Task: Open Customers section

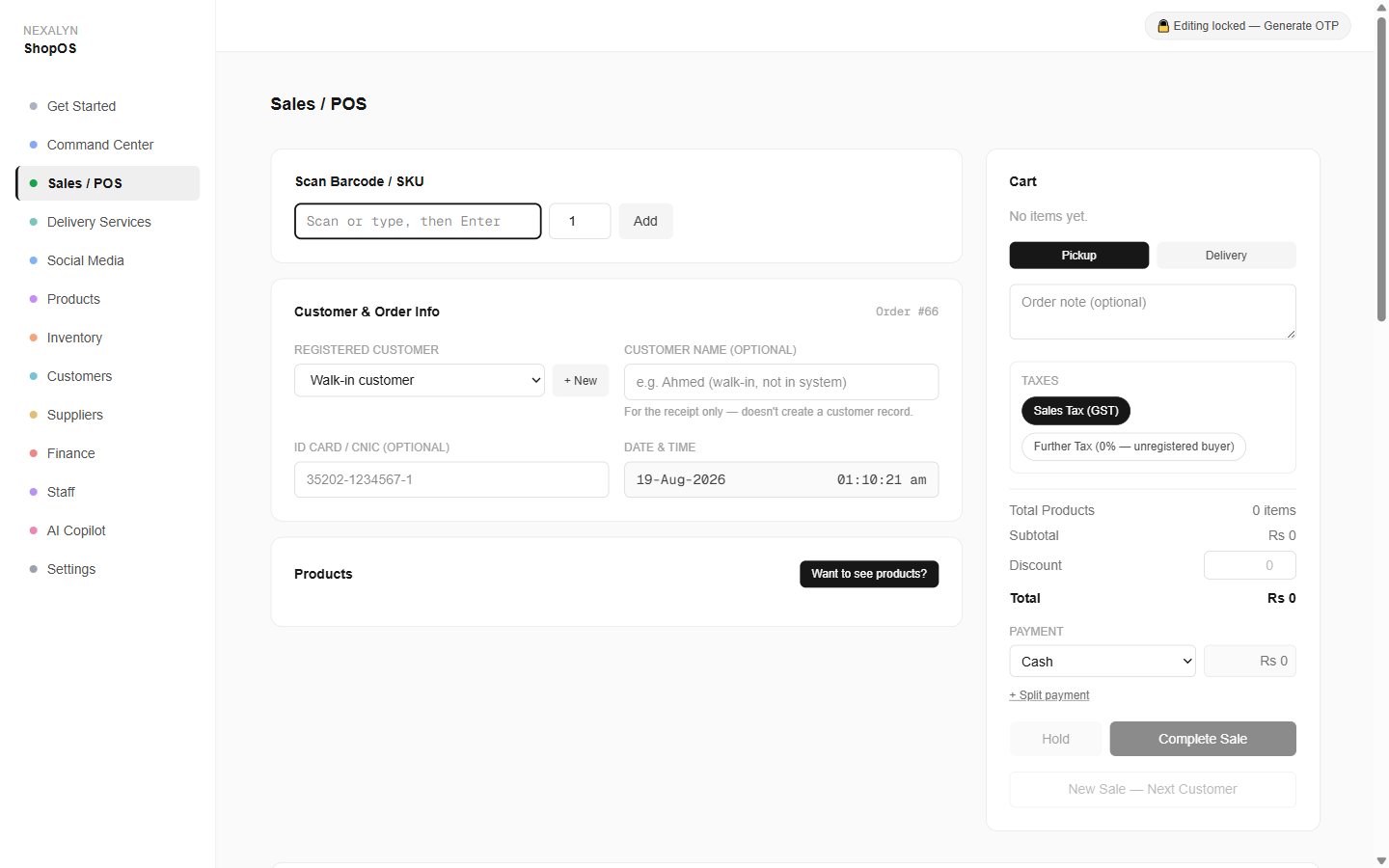Action: click(x=107, y=376)
